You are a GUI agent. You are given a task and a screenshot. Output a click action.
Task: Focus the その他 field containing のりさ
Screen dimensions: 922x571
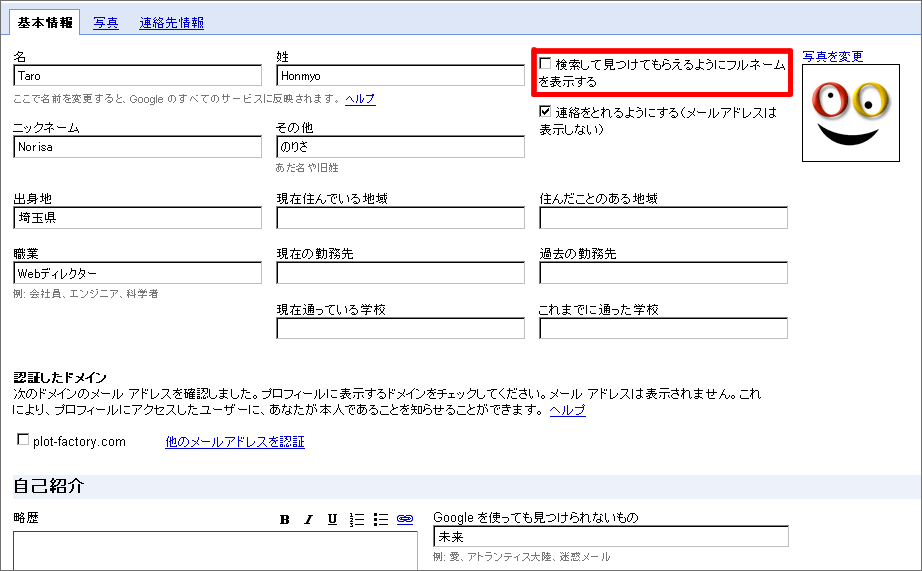pos(400,147)
